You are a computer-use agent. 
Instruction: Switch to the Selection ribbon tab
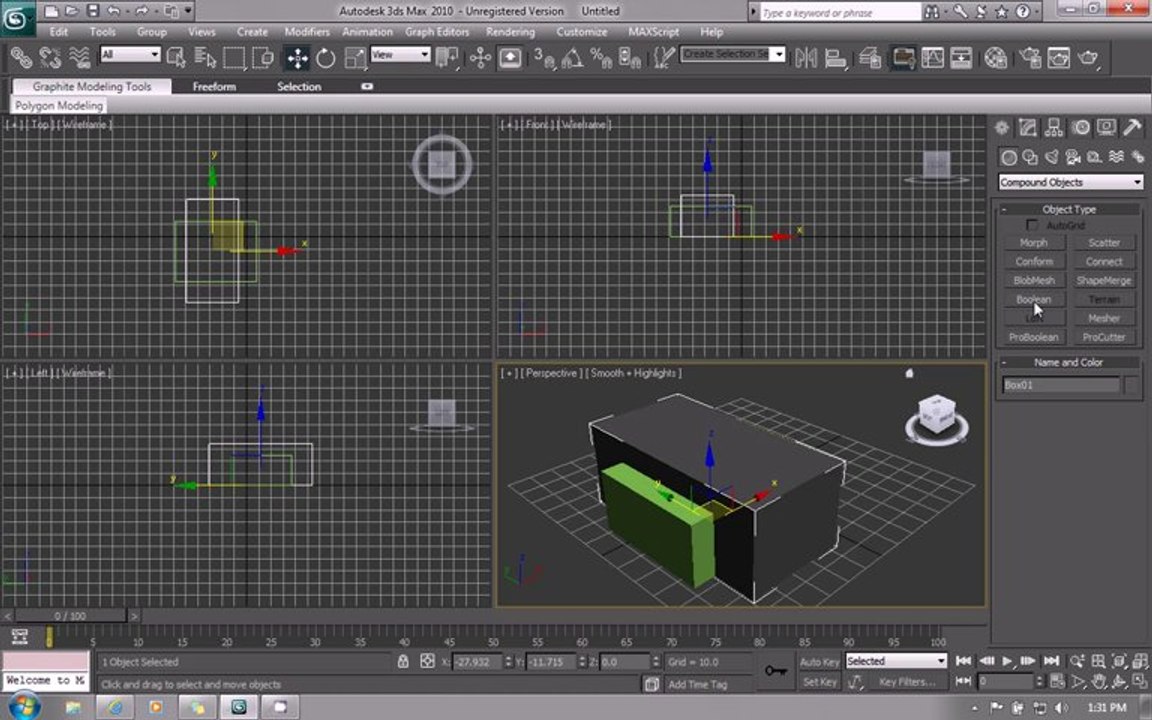299,86
